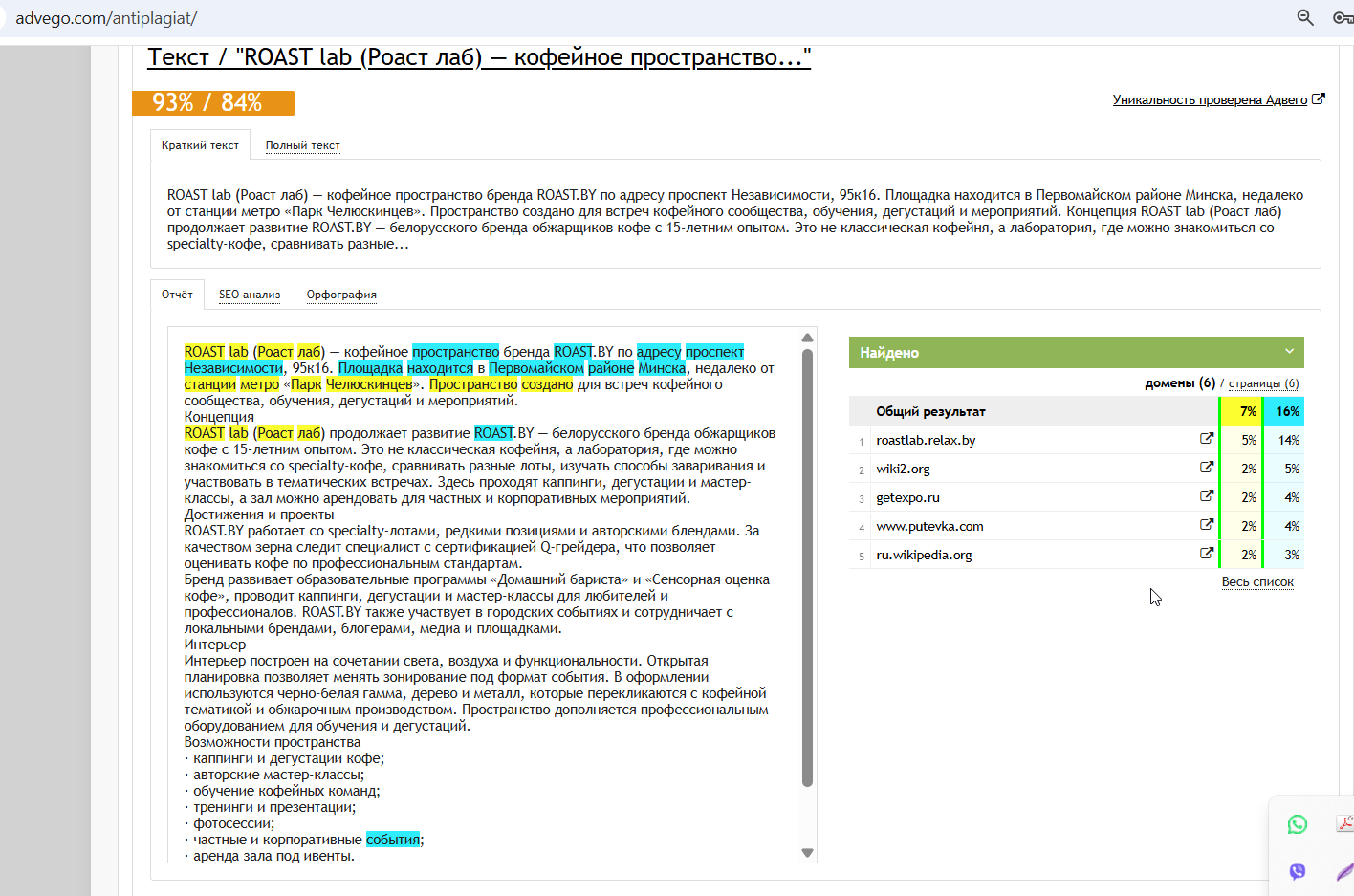Collapse the Найдено panel chevron
This screenshot has width=1354, height=896.
tap(1289, 352)
